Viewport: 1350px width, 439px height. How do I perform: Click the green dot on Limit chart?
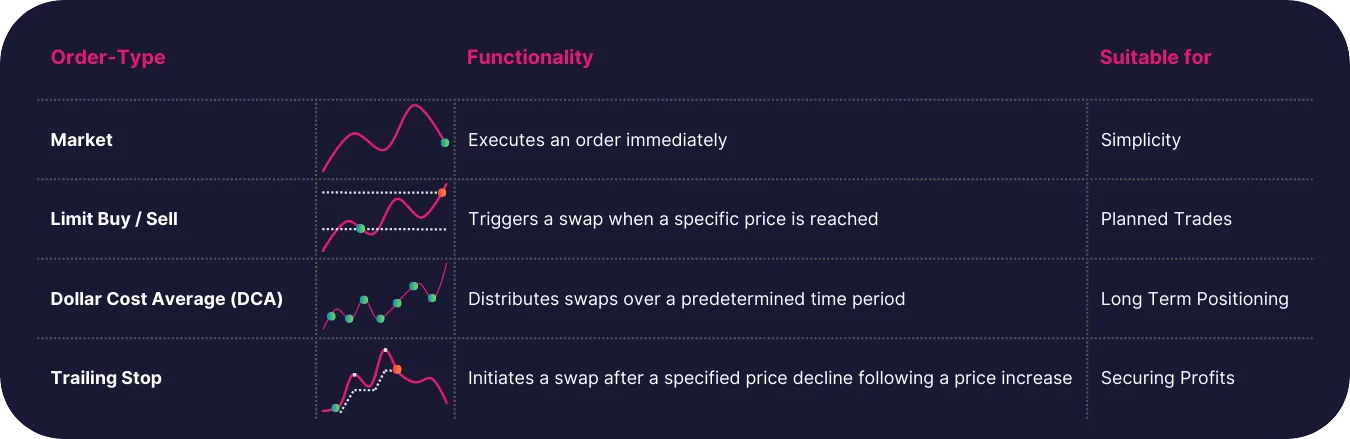[x=361, y=229]
